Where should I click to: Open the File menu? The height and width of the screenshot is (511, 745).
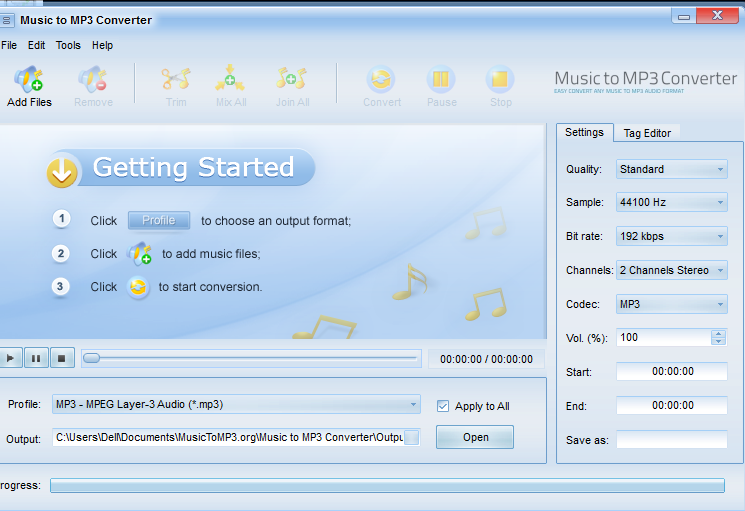pyautogui.click(x=9, y=45)
